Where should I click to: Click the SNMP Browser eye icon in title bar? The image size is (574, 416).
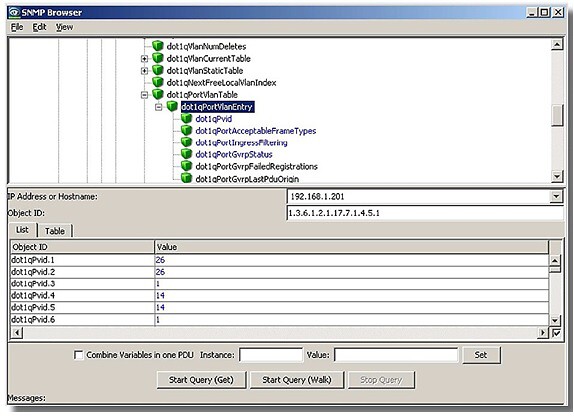click(x=14, y=12)
